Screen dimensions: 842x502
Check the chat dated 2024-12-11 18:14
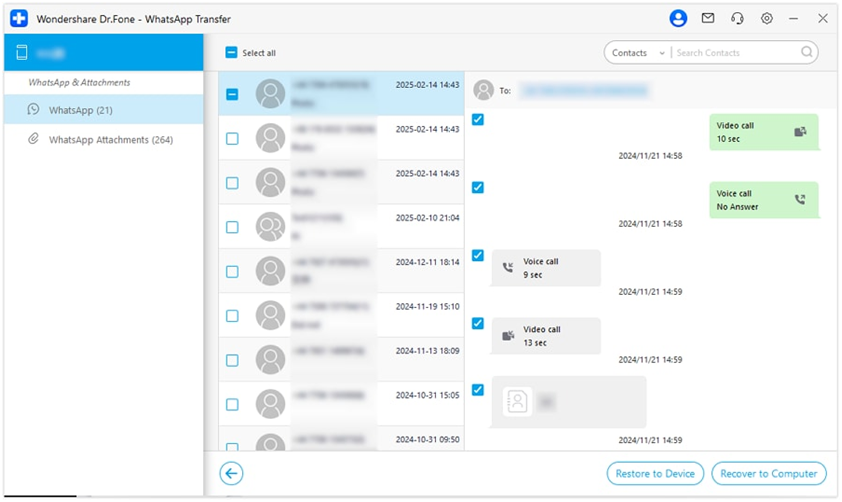tap(232, 272)
